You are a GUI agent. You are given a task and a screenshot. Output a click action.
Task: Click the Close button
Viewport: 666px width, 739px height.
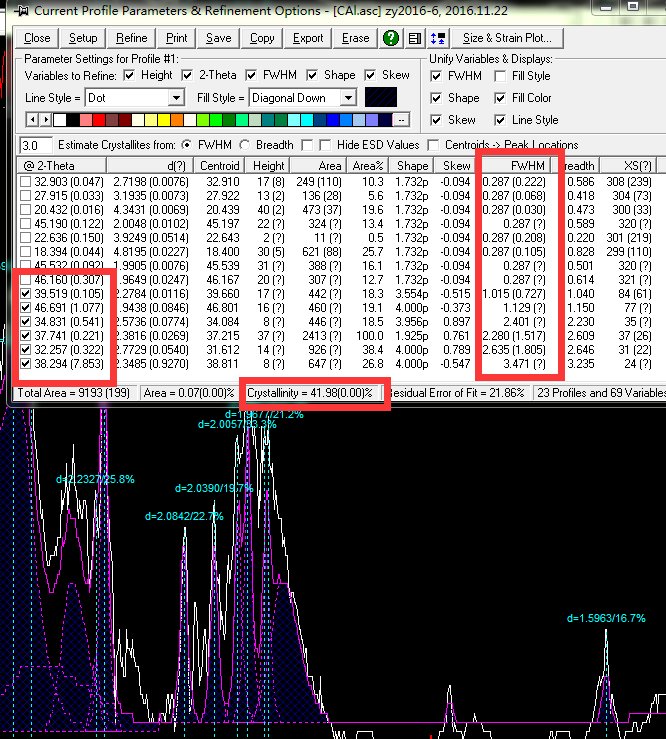pos(37,38)
